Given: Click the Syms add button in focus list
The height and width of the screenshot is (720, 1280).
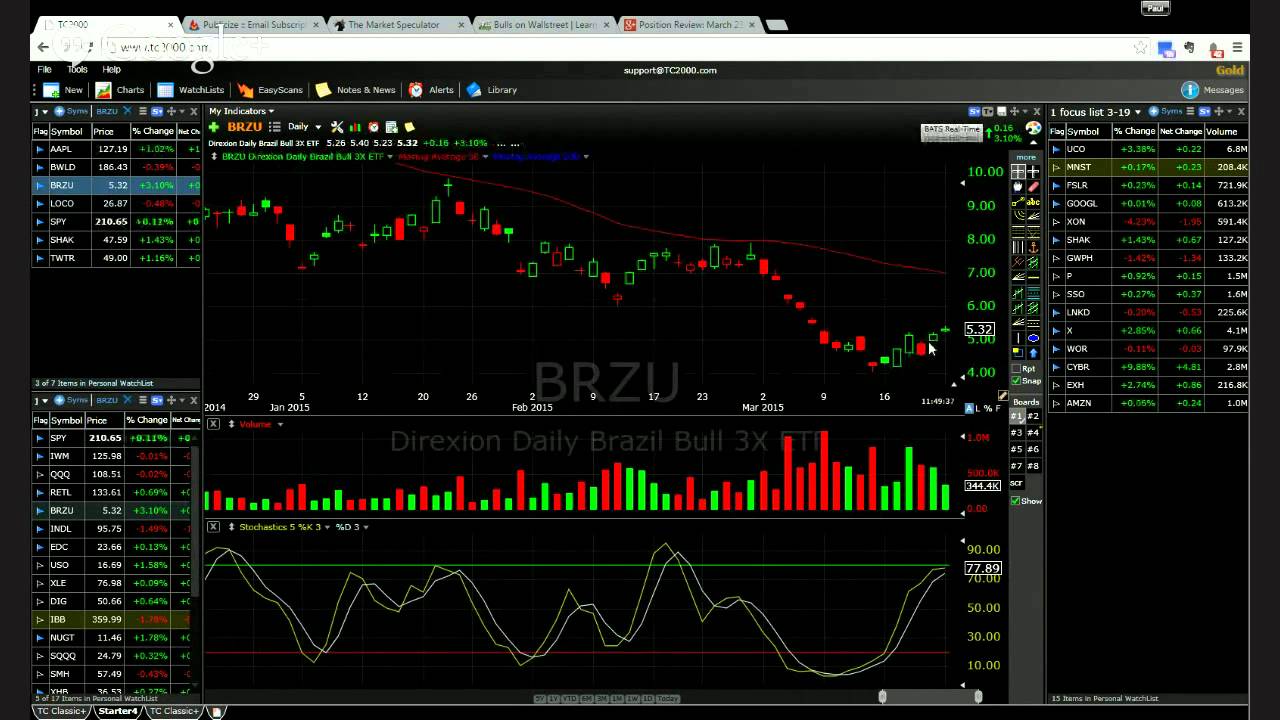Looking at the screenshot, I should (x=1166, y=112).
